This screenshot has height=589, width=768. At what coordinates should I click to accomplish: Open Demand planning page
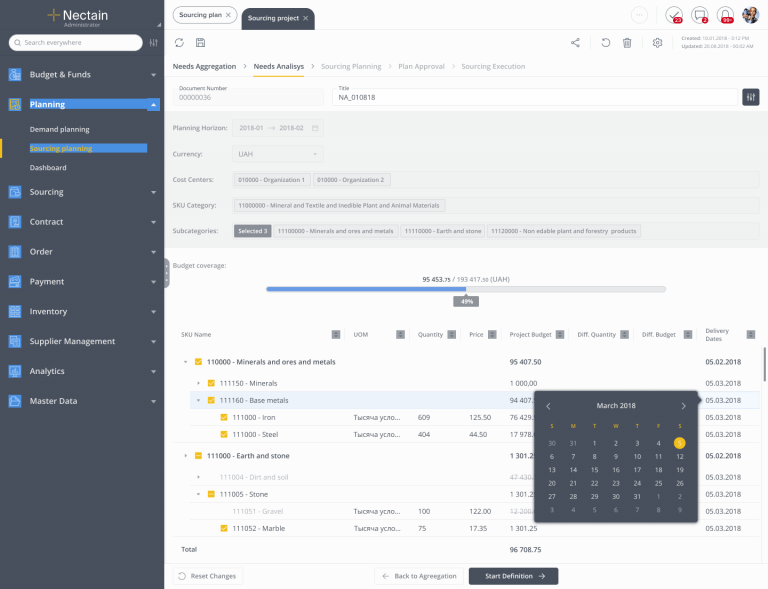point(59,129)
